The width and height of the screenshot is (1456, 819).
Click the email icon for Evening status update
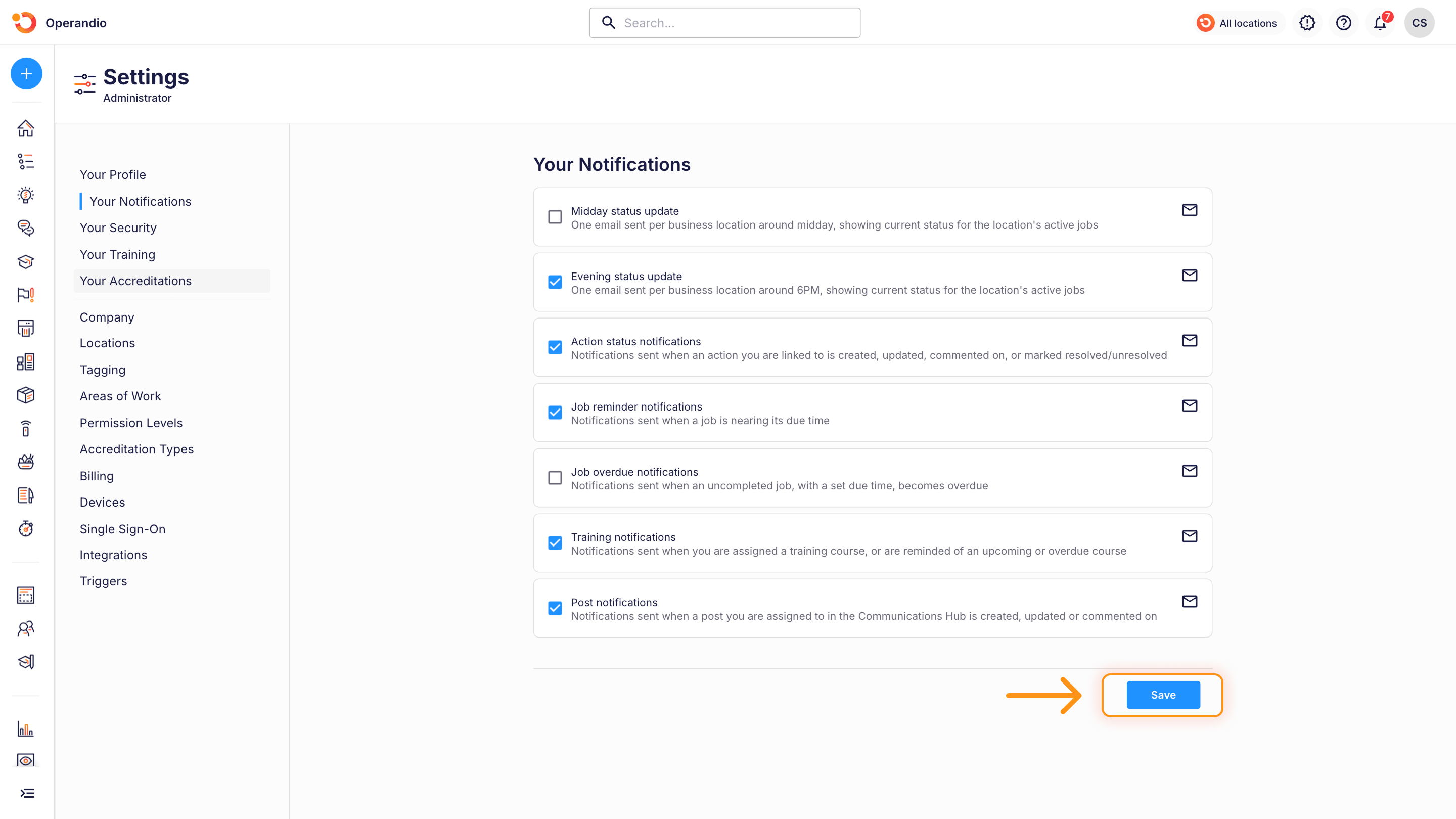point(1190,275)
